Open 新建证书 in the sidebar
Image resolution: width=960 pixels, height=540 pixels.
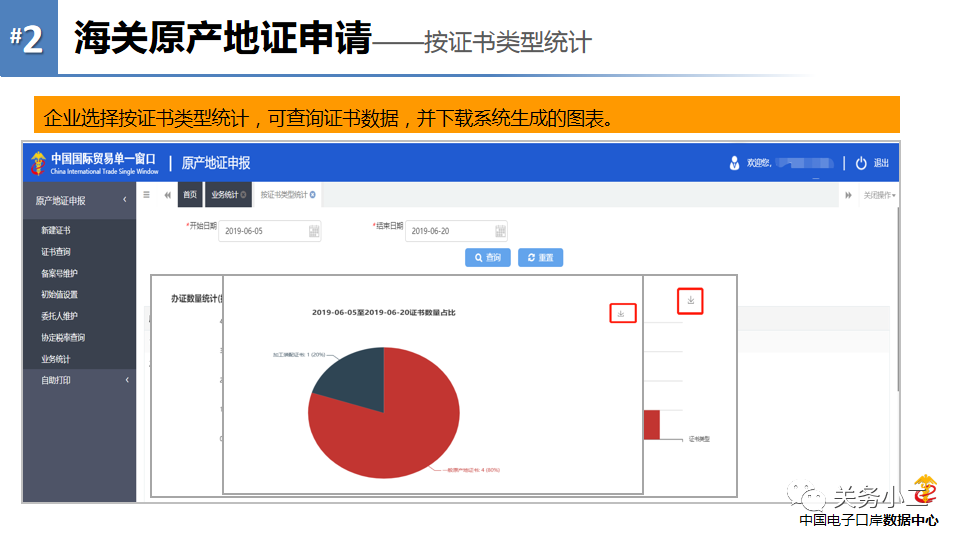(x=56, y=230)
